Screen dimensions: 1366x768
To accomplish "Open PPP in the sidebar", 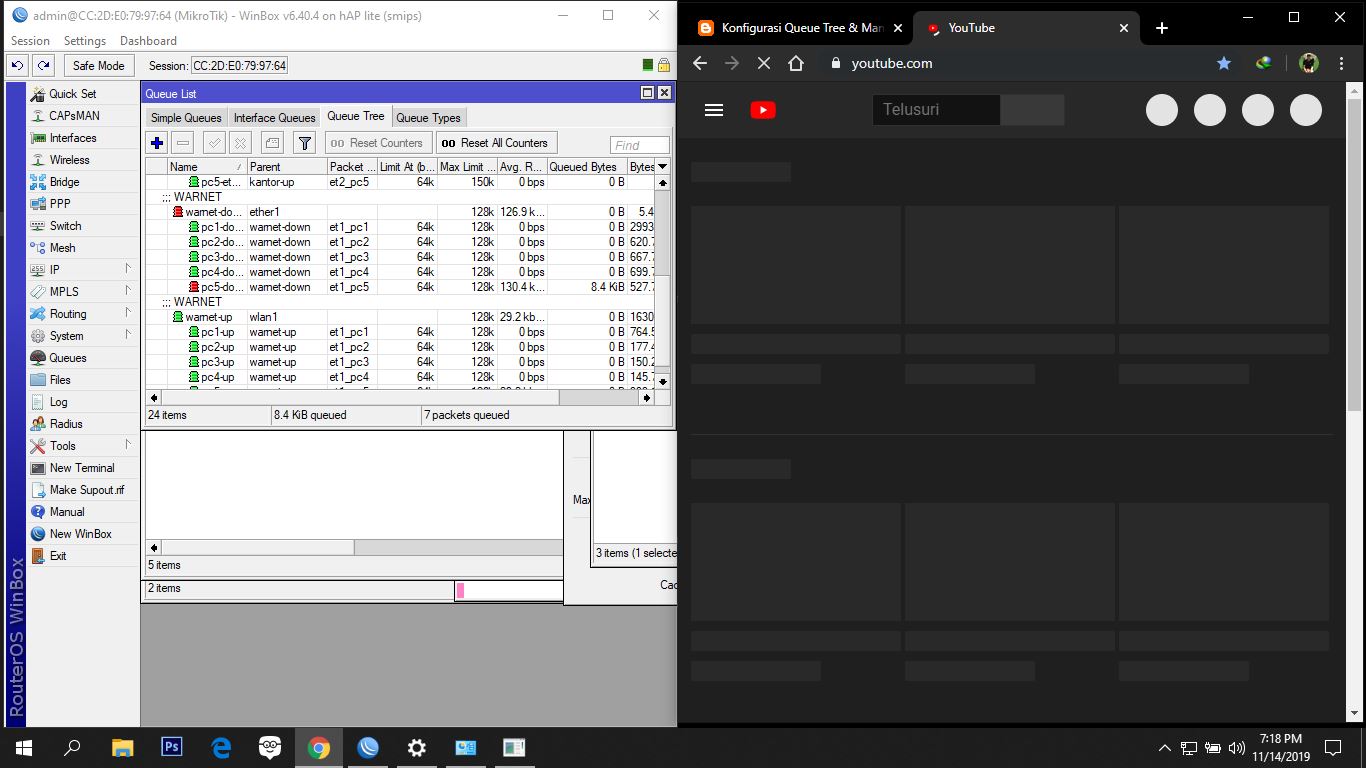I will tap(60, 204).
